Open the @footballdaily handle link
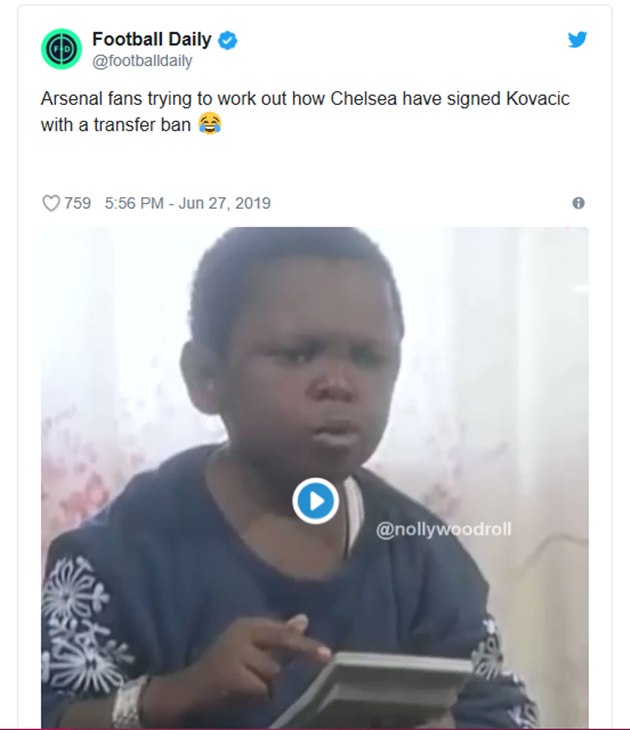Viewport: 630px width, 730px height. click(142, 61)
